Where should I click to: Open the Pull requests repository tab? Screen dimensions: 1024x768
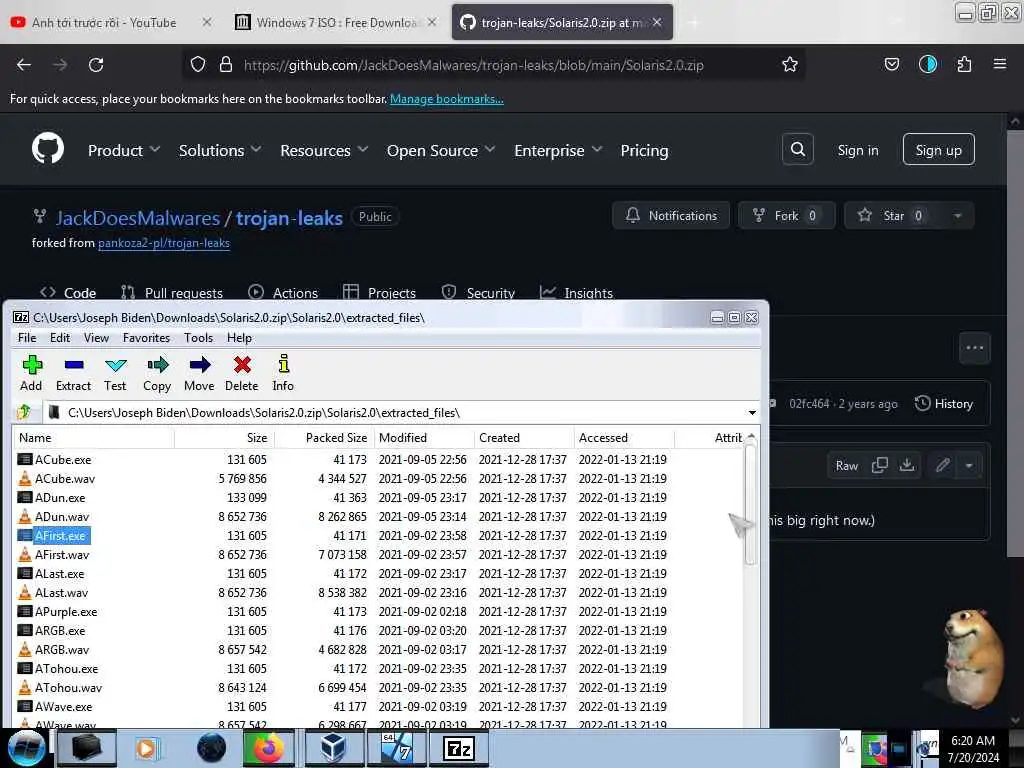(x=172, y=293)
